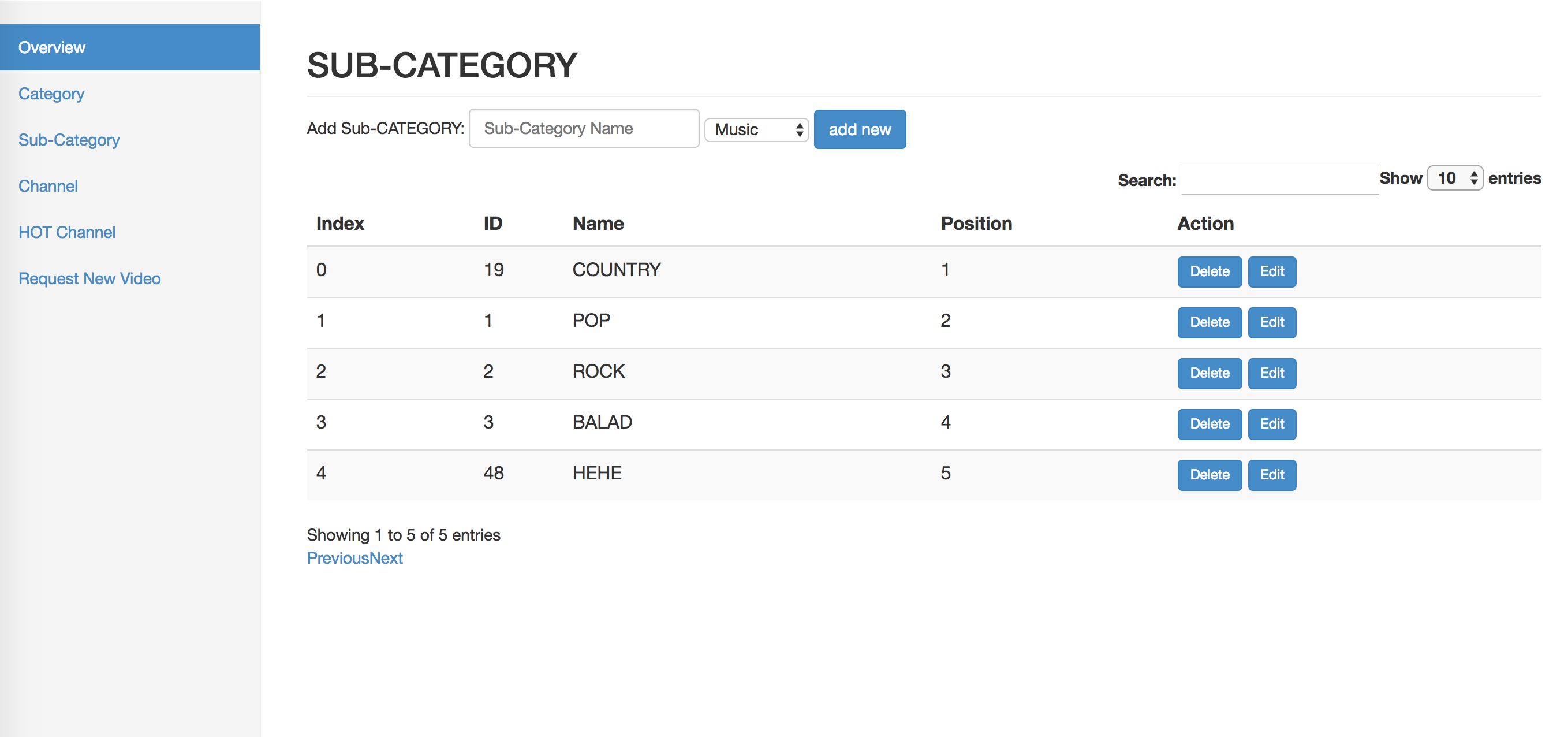Click the add new button

[x=859, y=130]
